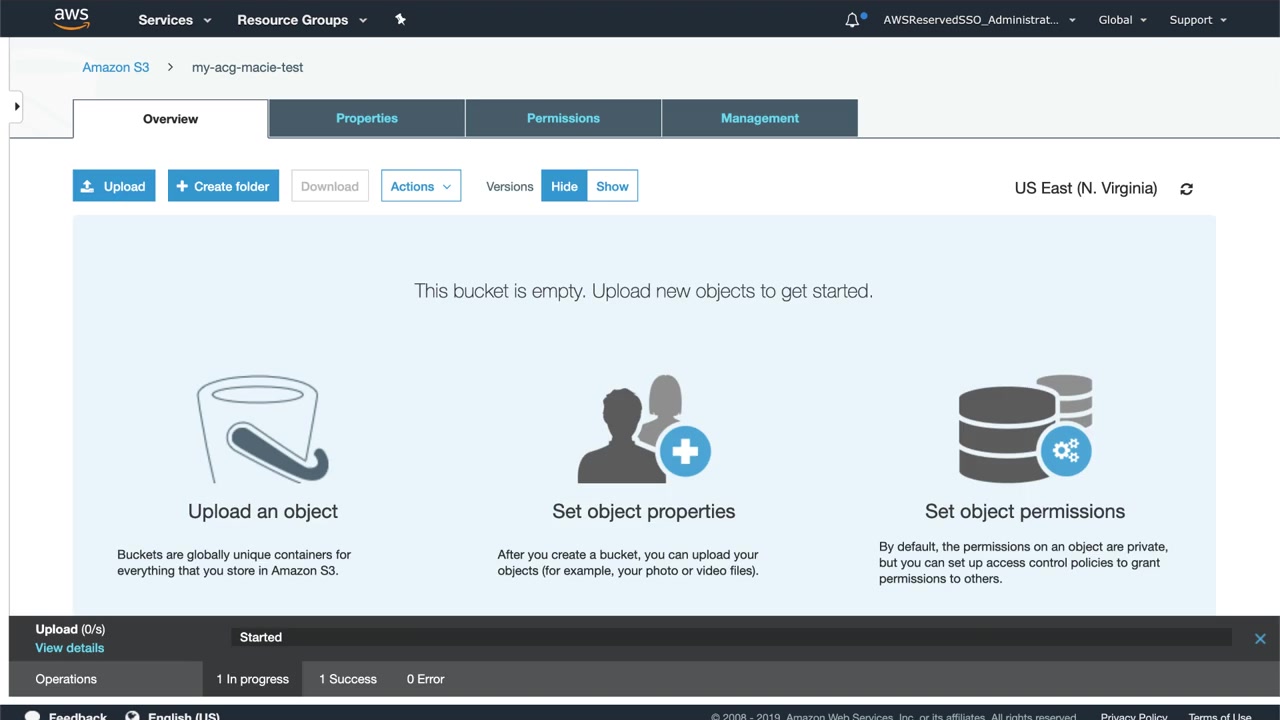Click the Set object properties heading
1280x720 pixels.
[644, 511]
